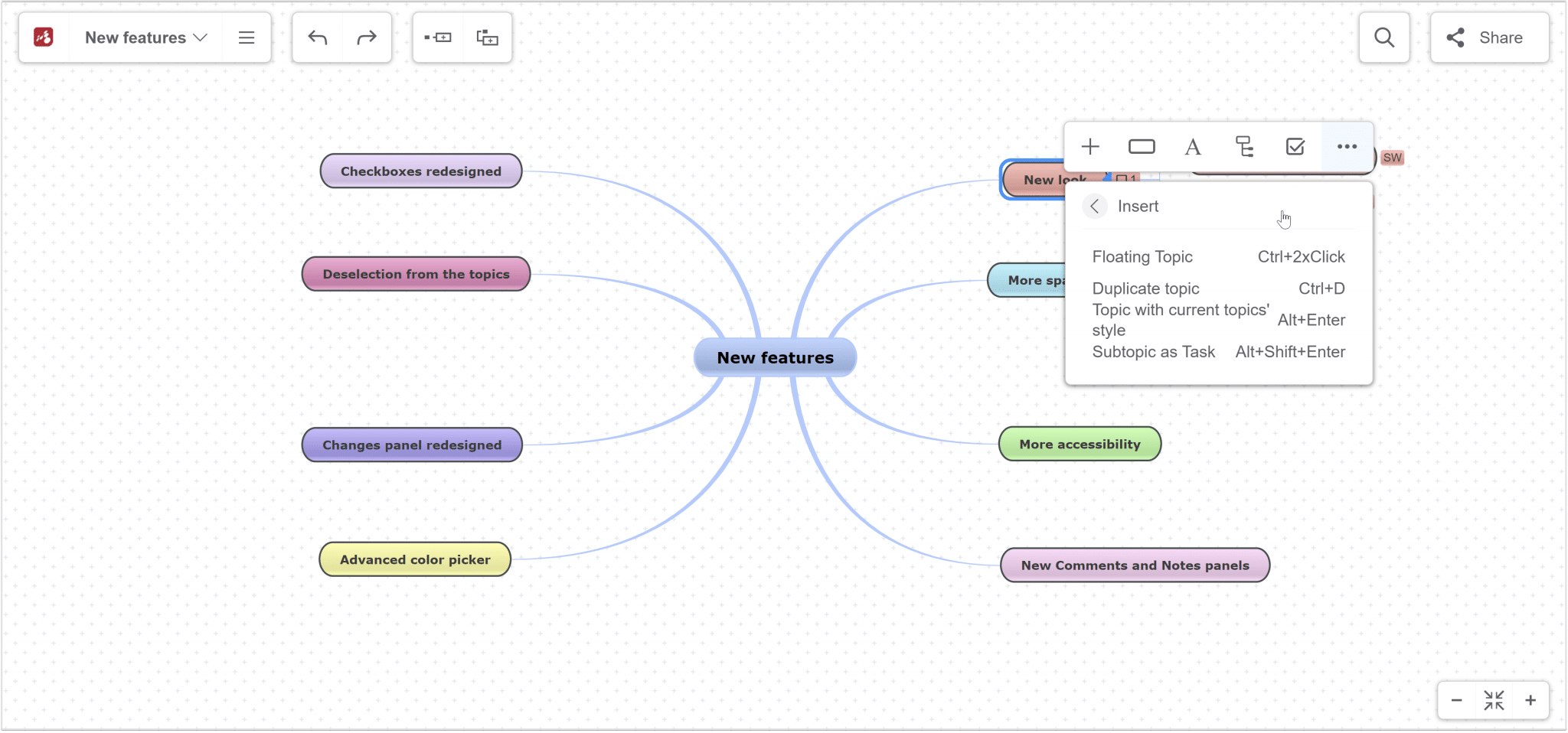This screenshot has height=733, width=1568.
Task: Zoom in using the plus control
Action: pyautogui.click(x=1530, y=700)
